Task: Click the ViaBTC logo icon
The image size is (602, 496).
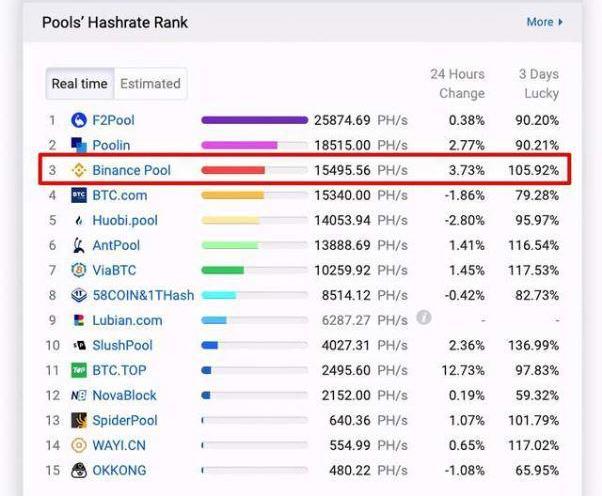Action: pos(79,270)
